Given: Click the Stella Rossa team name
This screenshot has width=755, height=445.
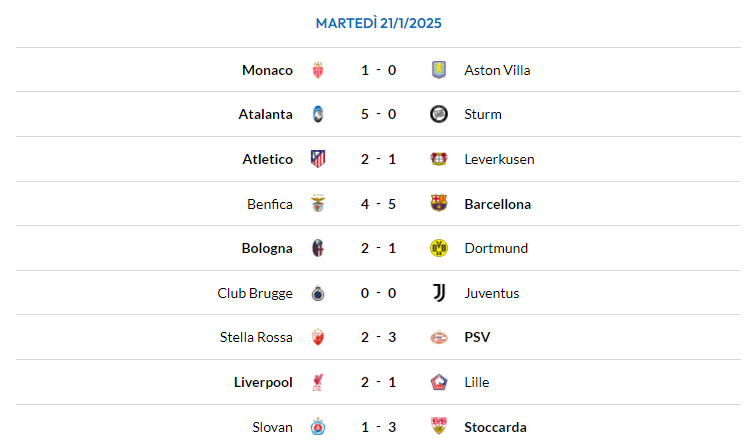Looking at the screenshot, I should point(256,337).
